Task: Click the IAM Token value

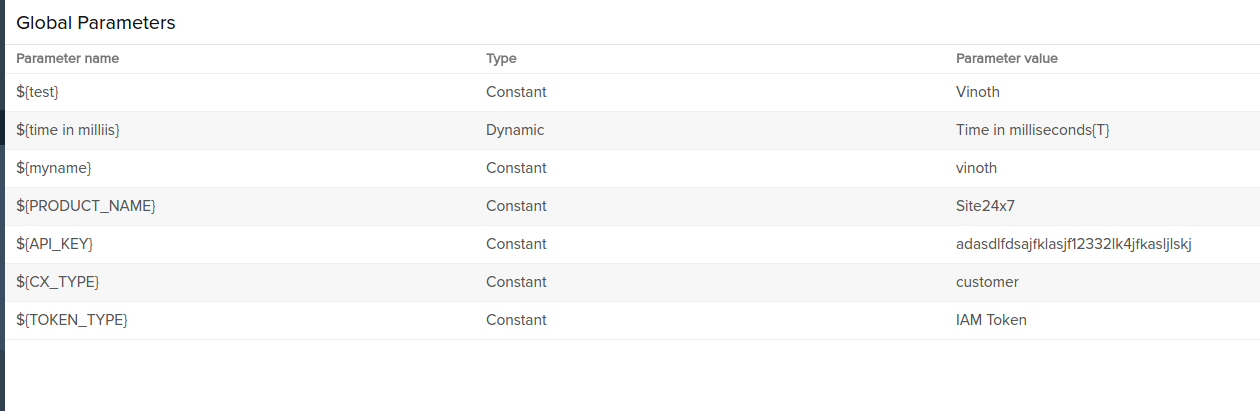Action: click(x=991, y=320)
